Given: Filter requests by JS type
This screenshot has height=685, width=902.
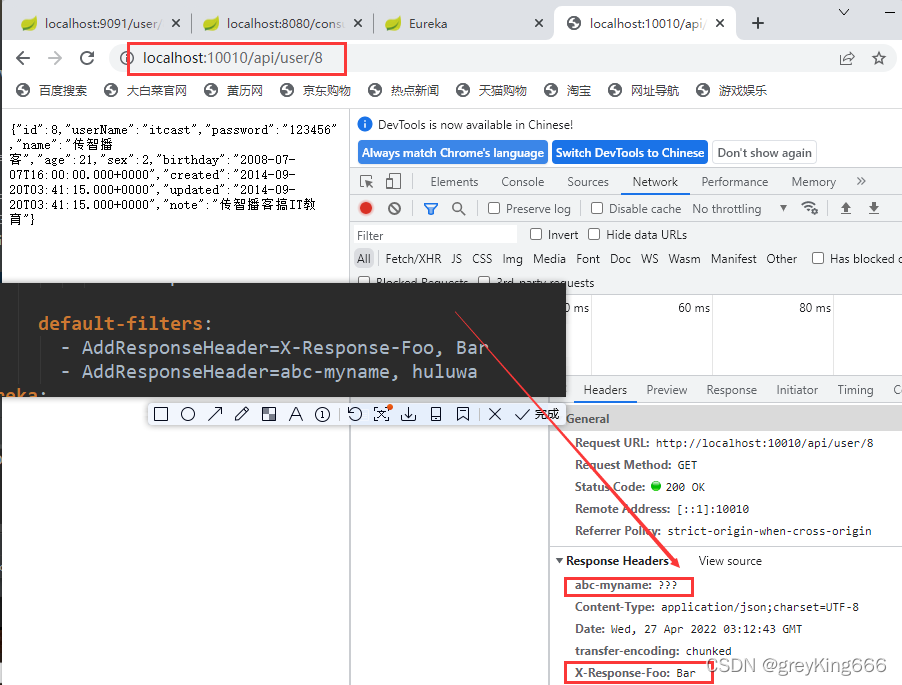Looking at the screenshot, I should (456, 259).
